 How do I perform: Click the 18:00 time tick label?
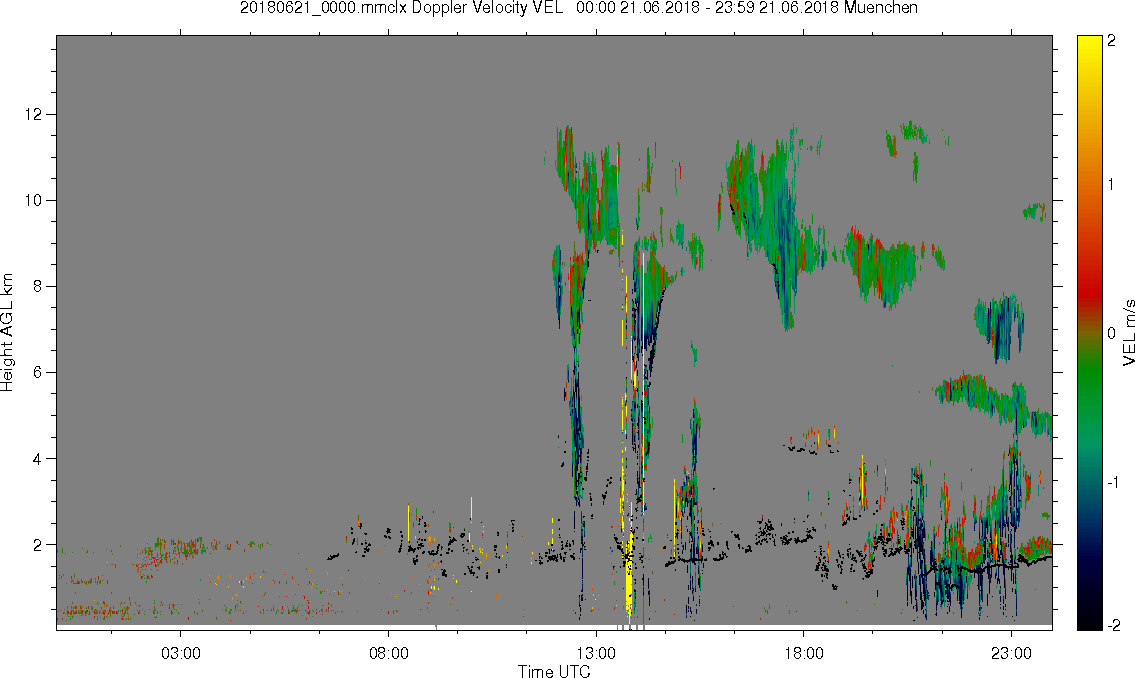pos(804,654)
